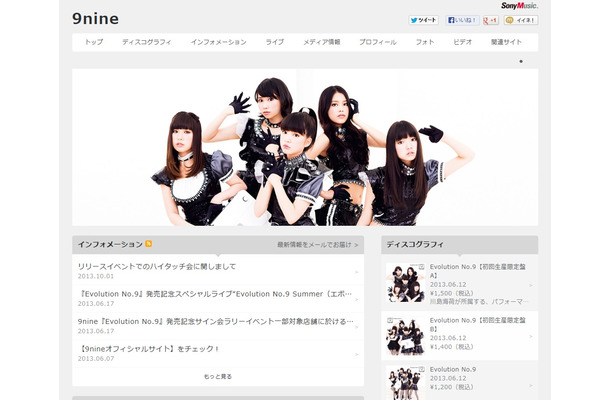The width and height of the screenshot is (610, 400).
Task: Open regular Evolution No.9 ¥1,200 thumbnail
Action: tap(405, 383)
